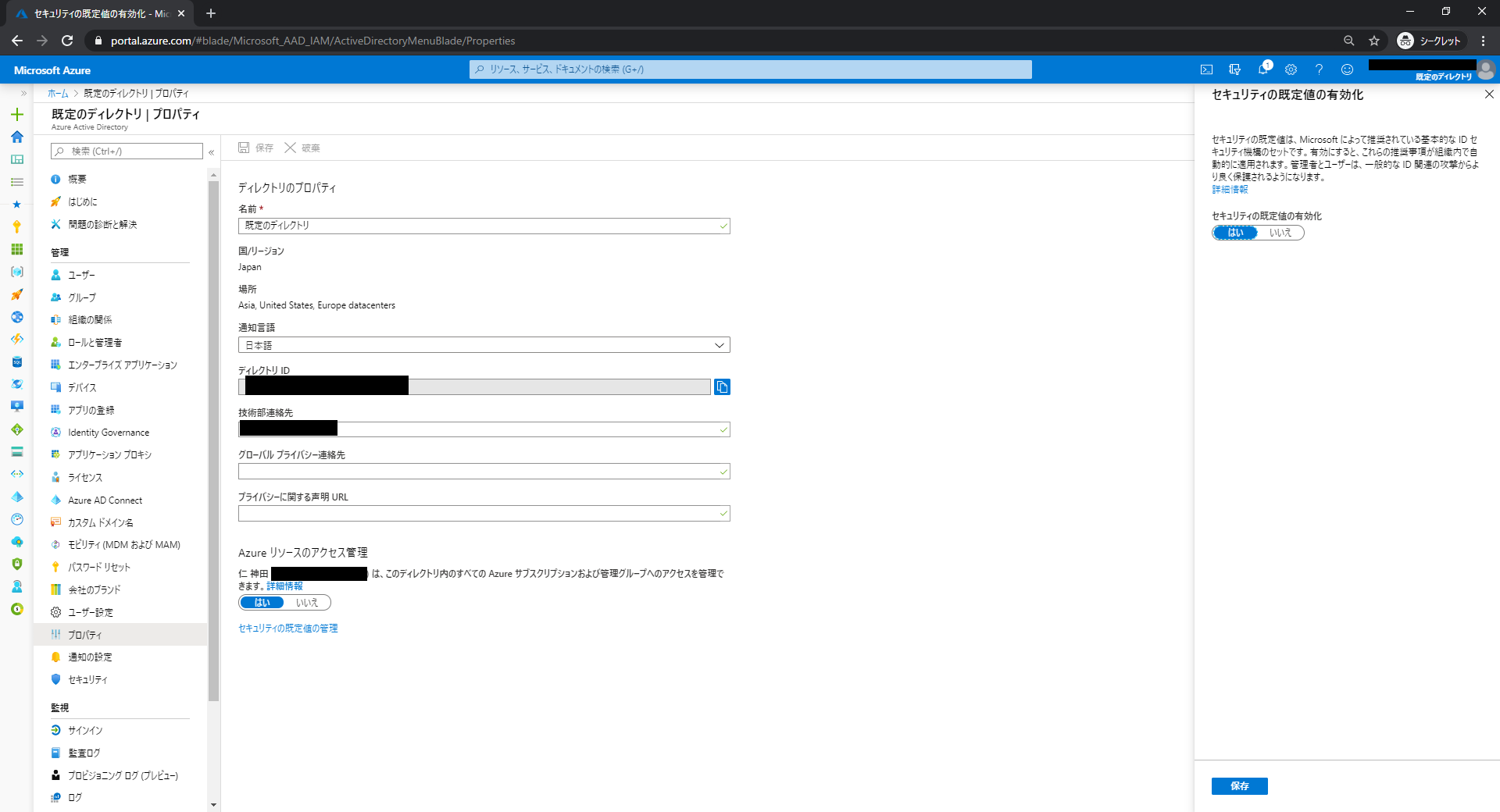Open Cloud Shell from the top bar
1500x812 pixels.
pos(1206,69)
